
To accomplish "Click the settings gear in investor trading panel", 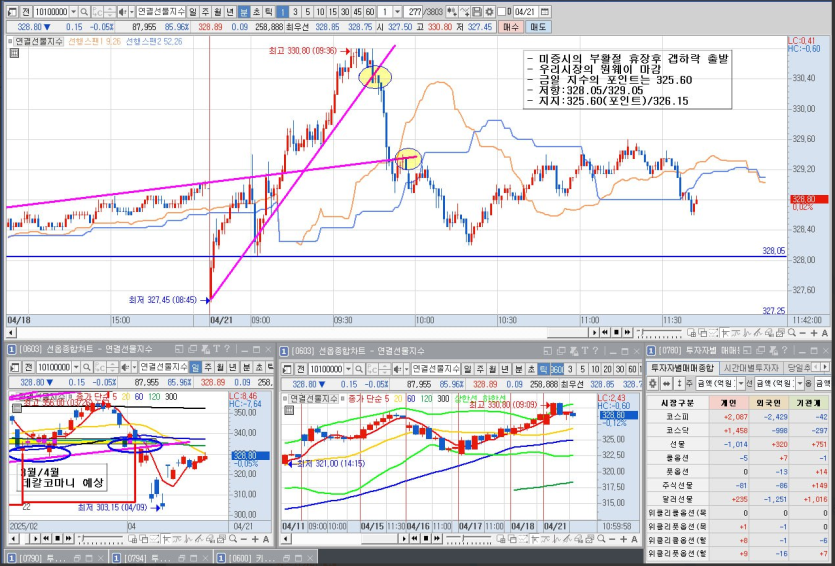I will click(653, 383).
